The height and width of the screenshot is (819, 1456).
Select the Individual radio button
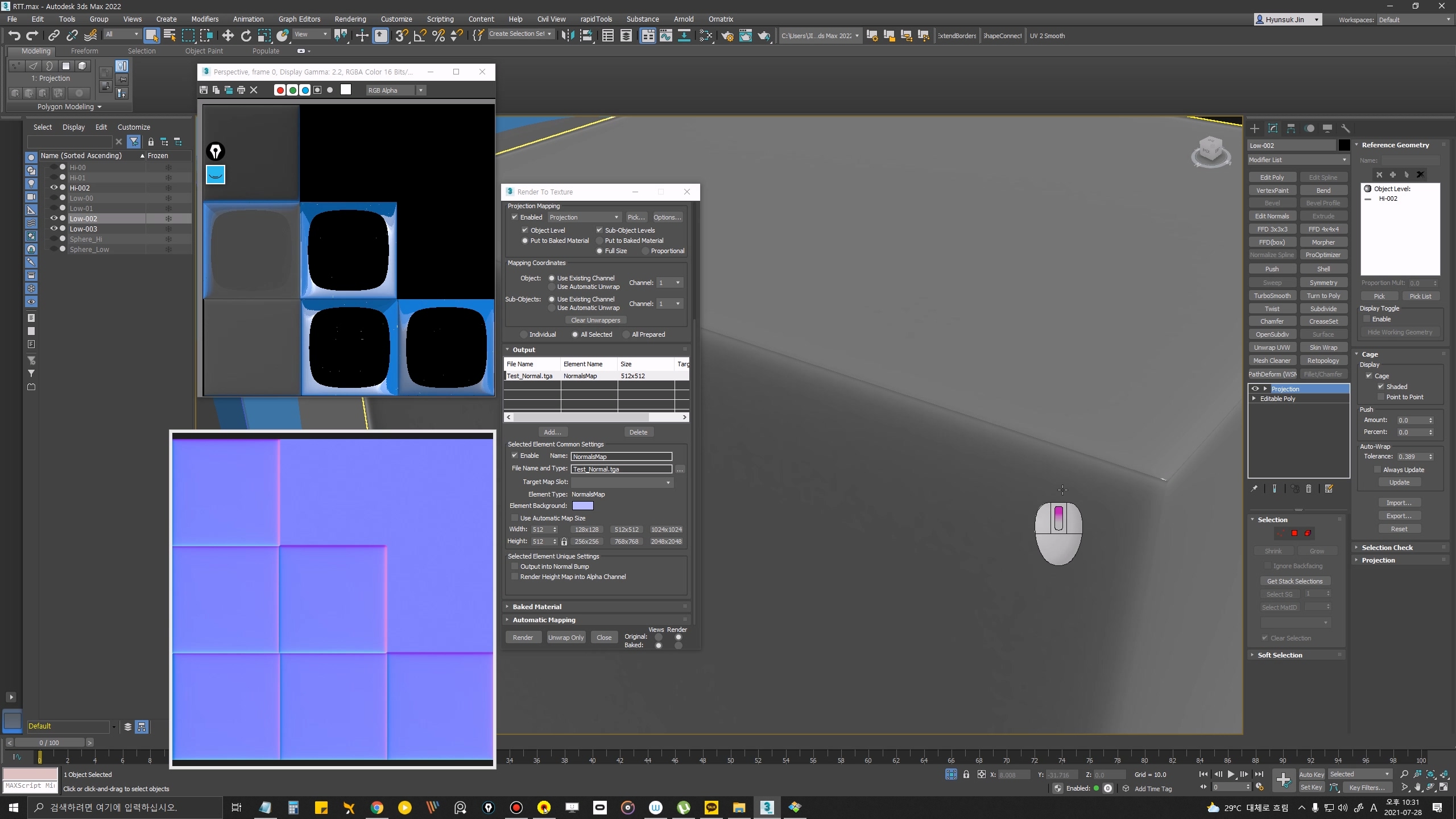point(524,334)
